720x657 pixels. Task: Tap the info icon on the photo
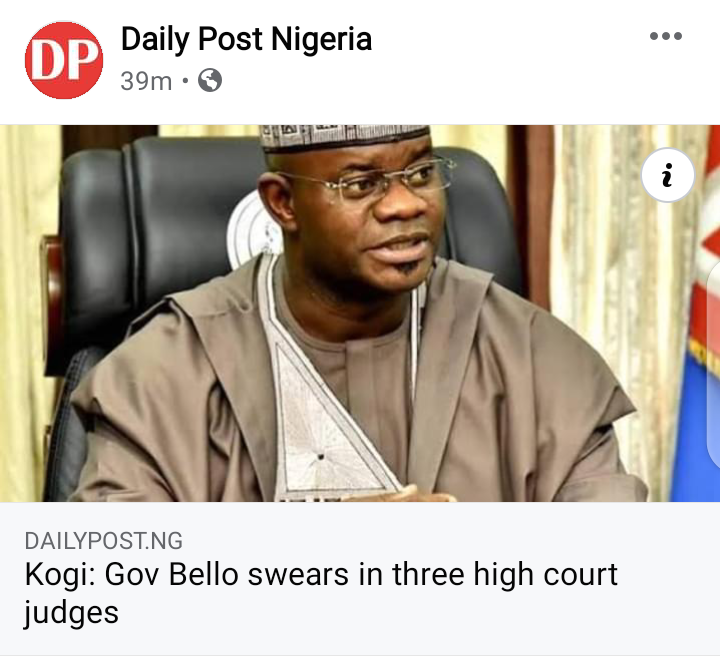pyautogui.click(x=668, y=175)
